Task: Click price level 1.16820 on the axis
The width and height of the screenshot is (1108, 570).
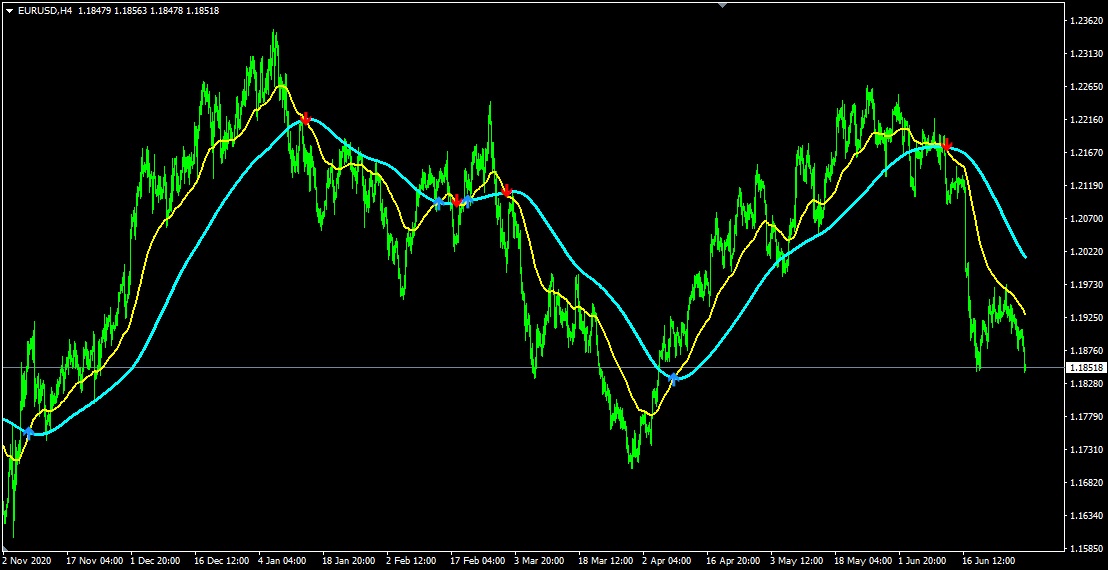Action: pyautogui.click(x=1088, y=482)
